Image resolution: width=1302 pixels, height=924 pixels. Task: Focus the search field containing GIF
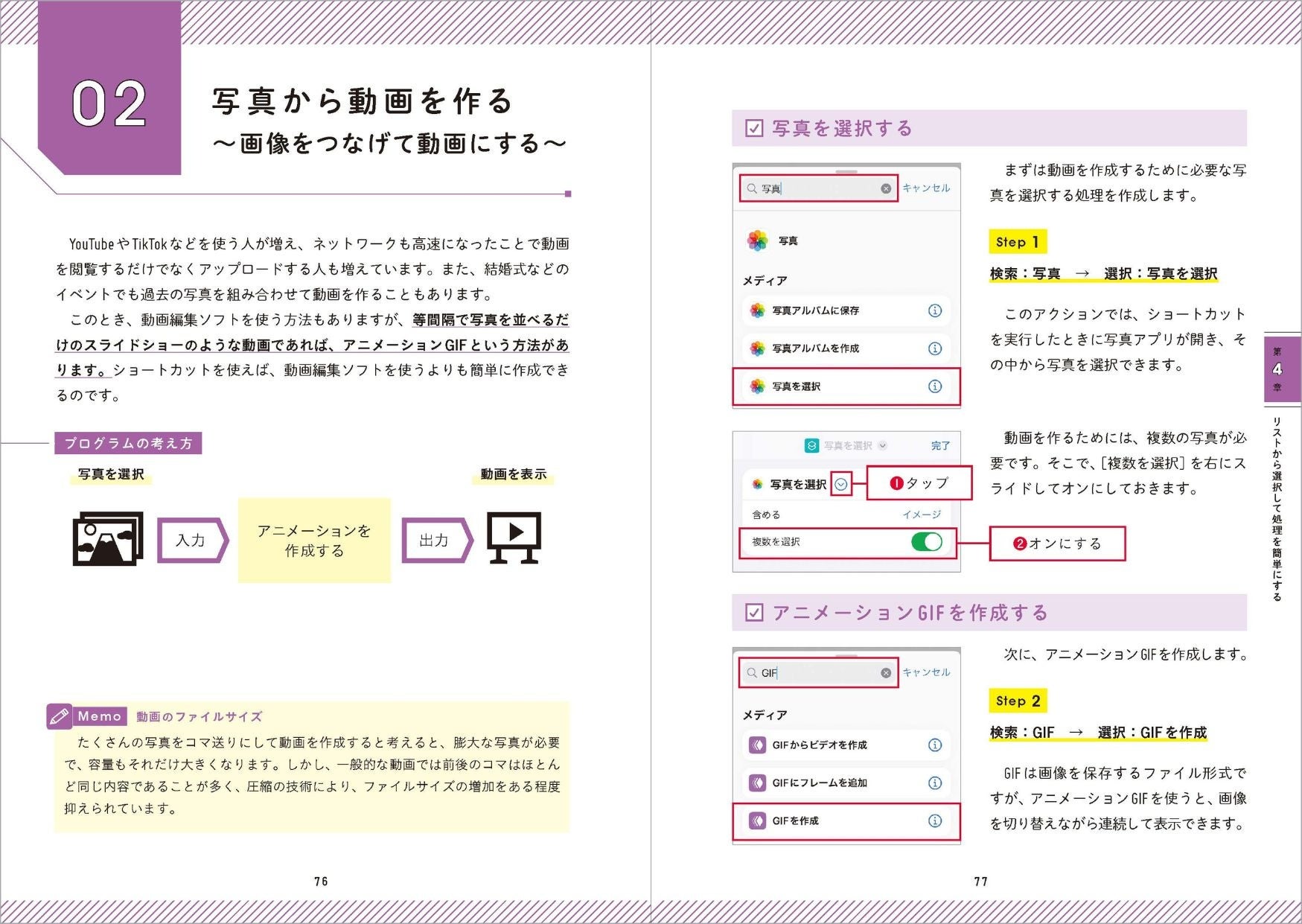tap(819, 672)
